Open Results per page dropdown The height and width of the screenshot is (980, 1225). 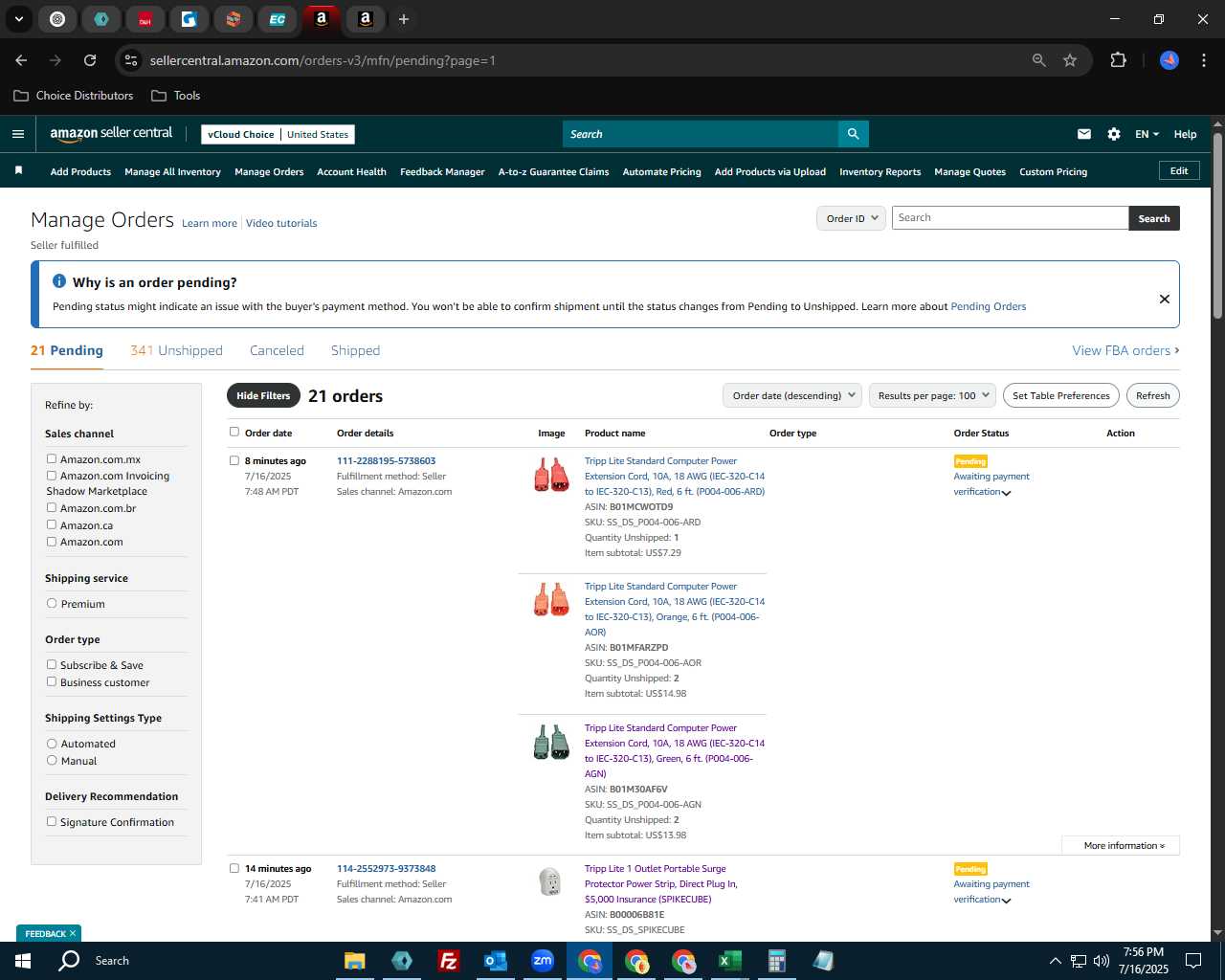pos(932,395)
